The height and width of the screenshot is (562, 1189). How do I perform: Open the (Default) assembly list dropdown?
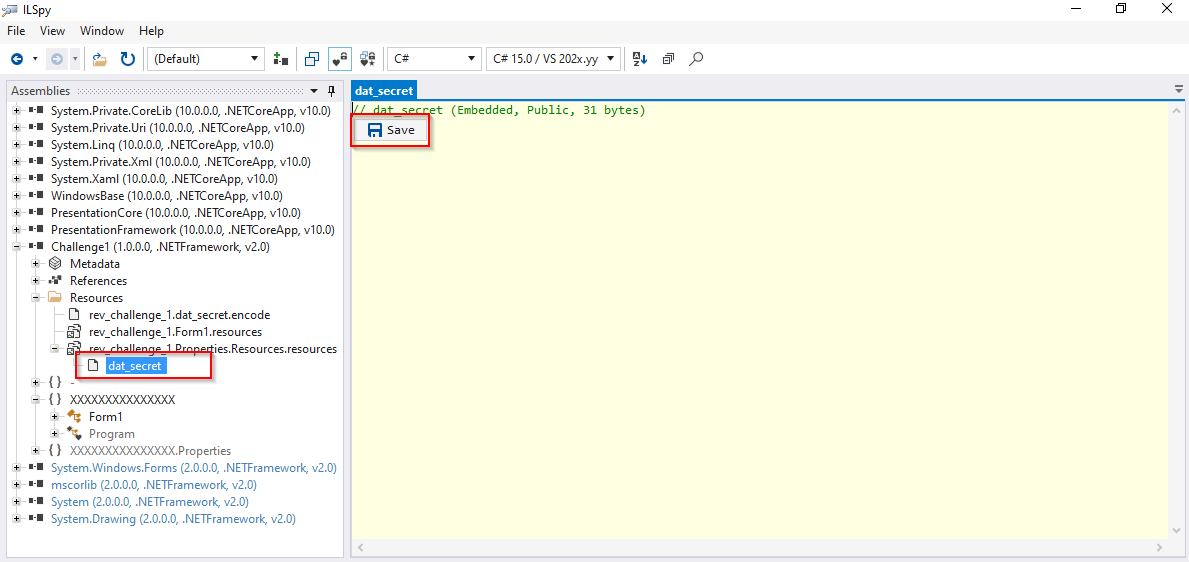(x=206, y=58)
